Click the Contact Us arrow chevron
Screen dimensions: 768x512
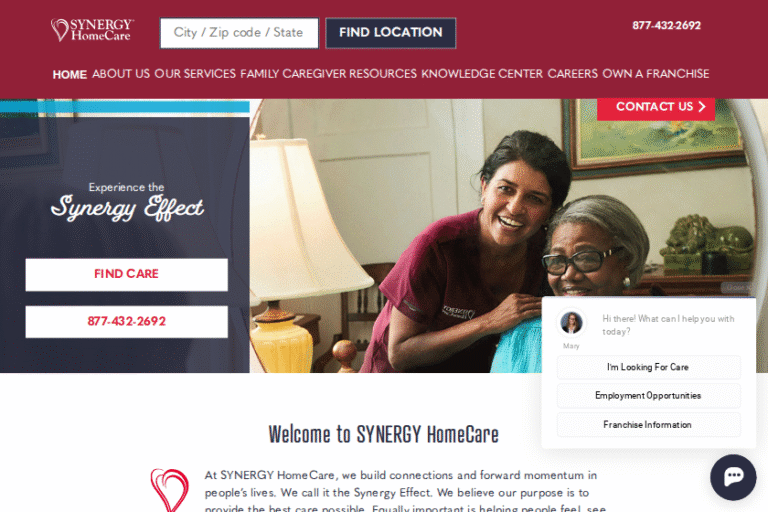click(702, 107)
